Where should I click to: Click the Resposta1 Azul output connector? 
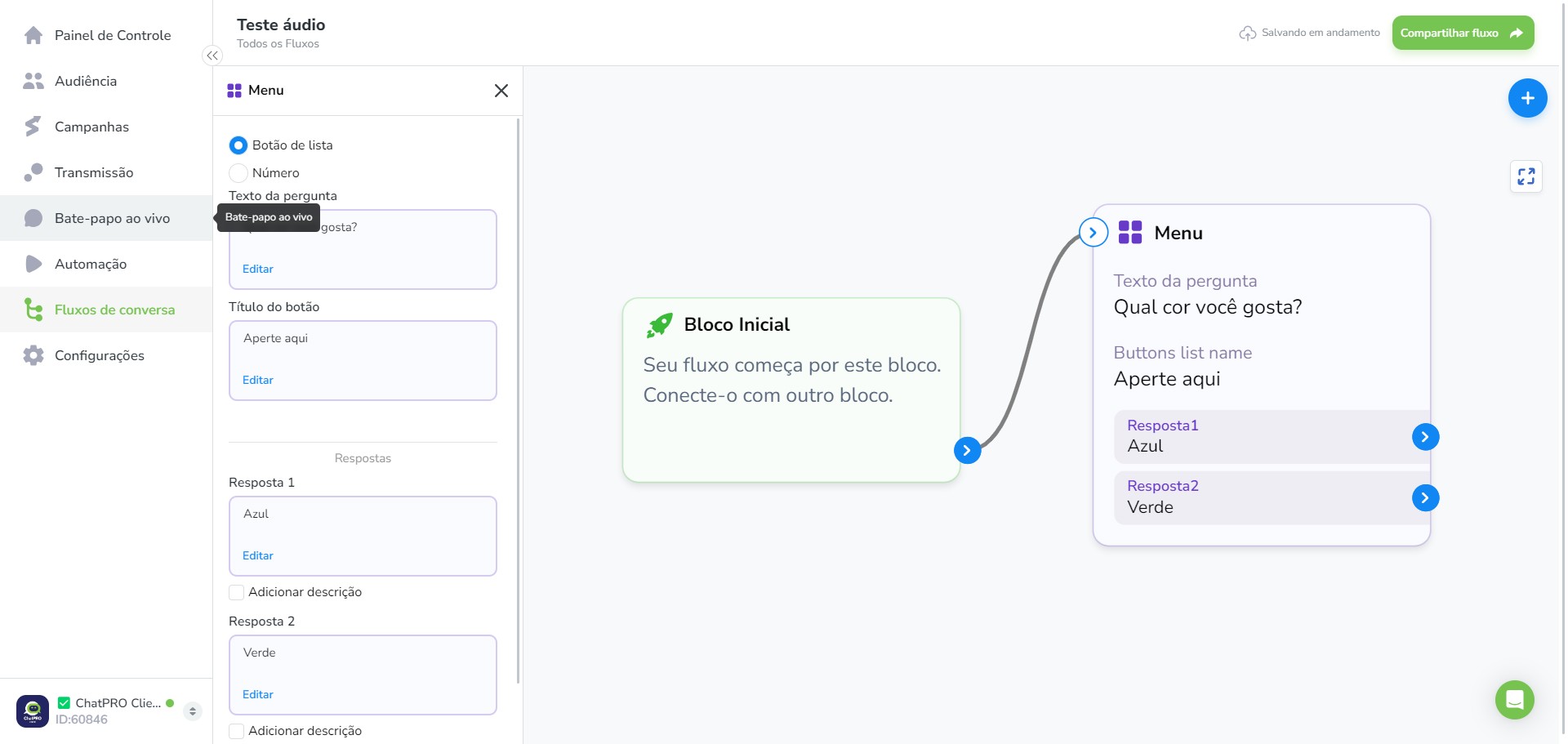pyautogui.click(x=1426, y=437)
